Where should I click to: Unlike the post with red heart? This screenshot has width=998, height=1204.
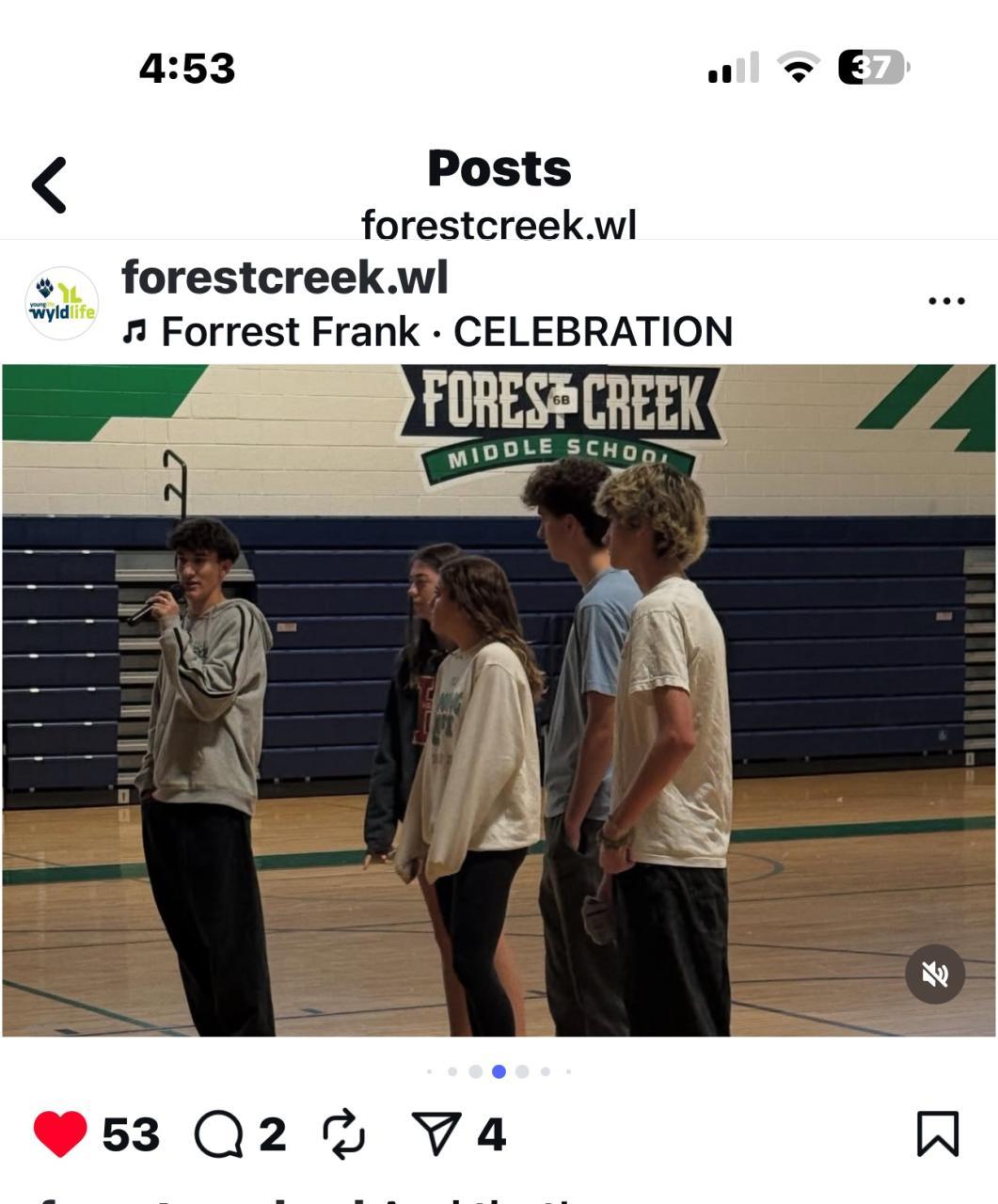pos(60,1133)
